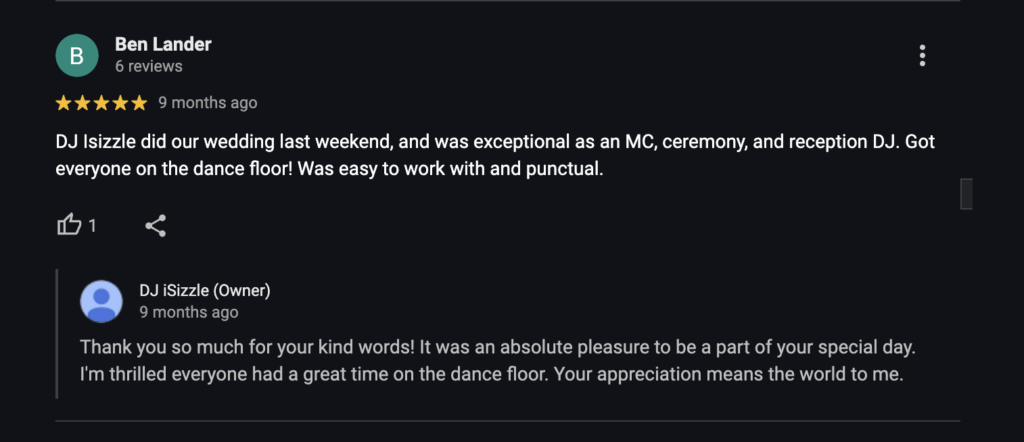Click Ben Lander's green 'B' avatar
This screenshot has height=442, width=1024.
pos(77,55)
